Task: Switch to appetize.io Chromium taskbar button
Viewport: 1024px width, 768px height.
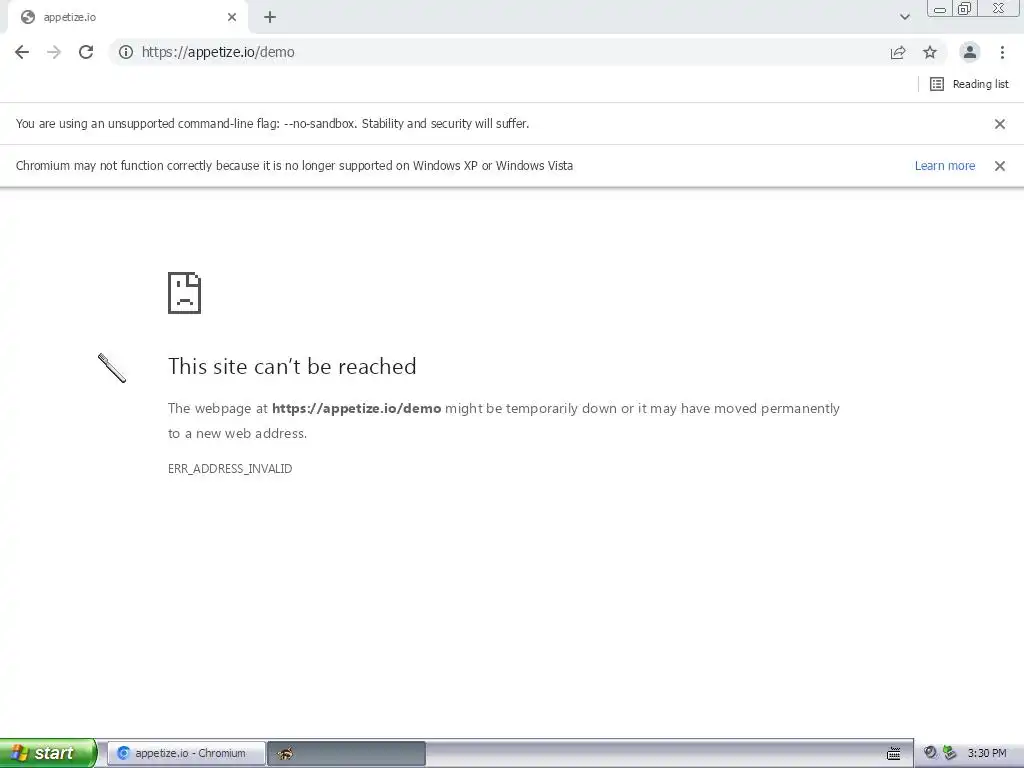Action: tap(186, 753)
